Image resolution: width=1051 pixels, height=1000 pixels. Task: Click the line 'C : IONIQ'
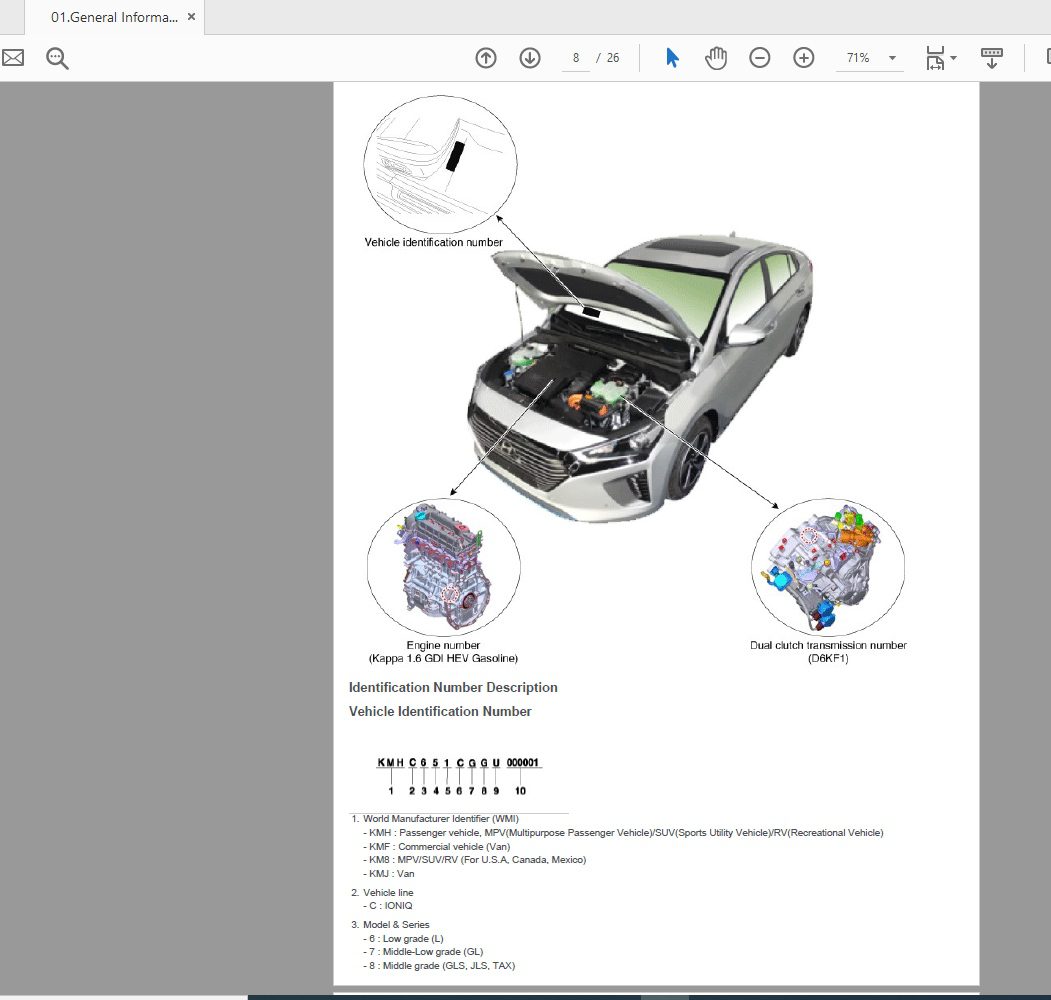point(388,905)
